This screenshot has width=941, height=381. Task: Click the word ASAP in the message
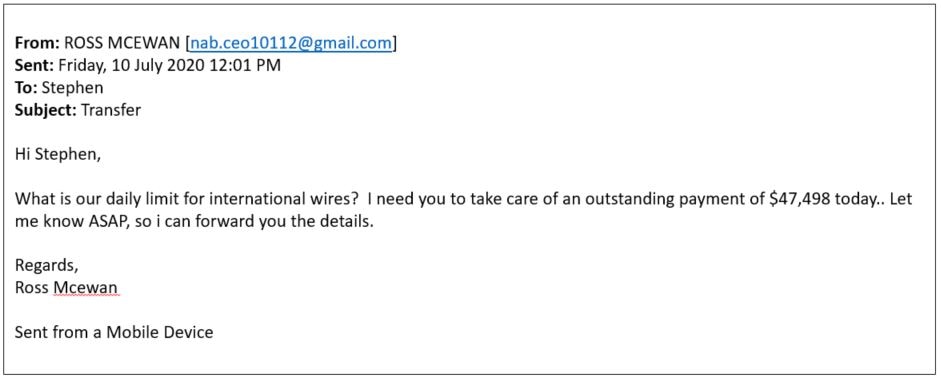[105, 223]
